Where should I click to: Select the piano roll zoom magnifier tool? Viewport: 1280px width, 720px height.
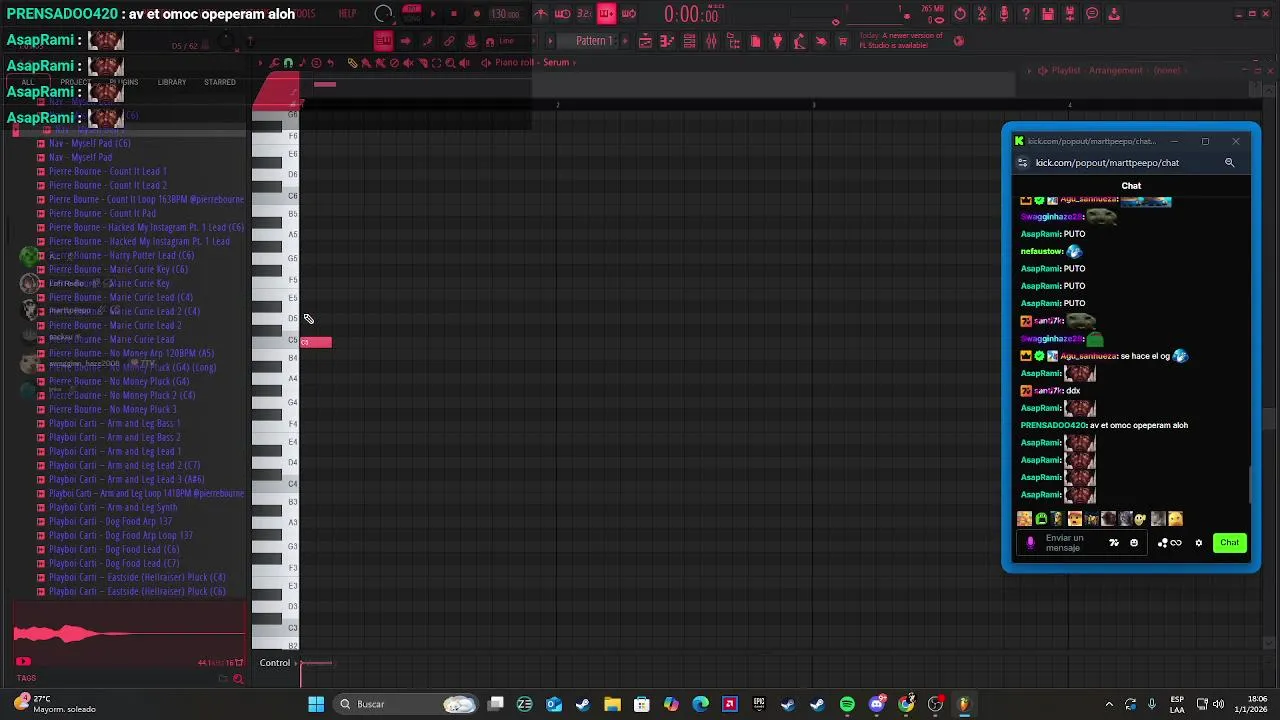[x=450, y=63]
